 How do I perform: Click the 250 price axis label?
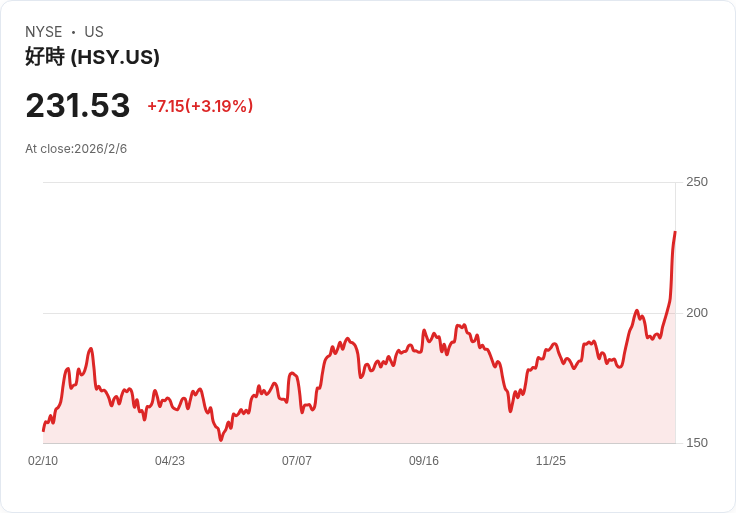(697, 182)
